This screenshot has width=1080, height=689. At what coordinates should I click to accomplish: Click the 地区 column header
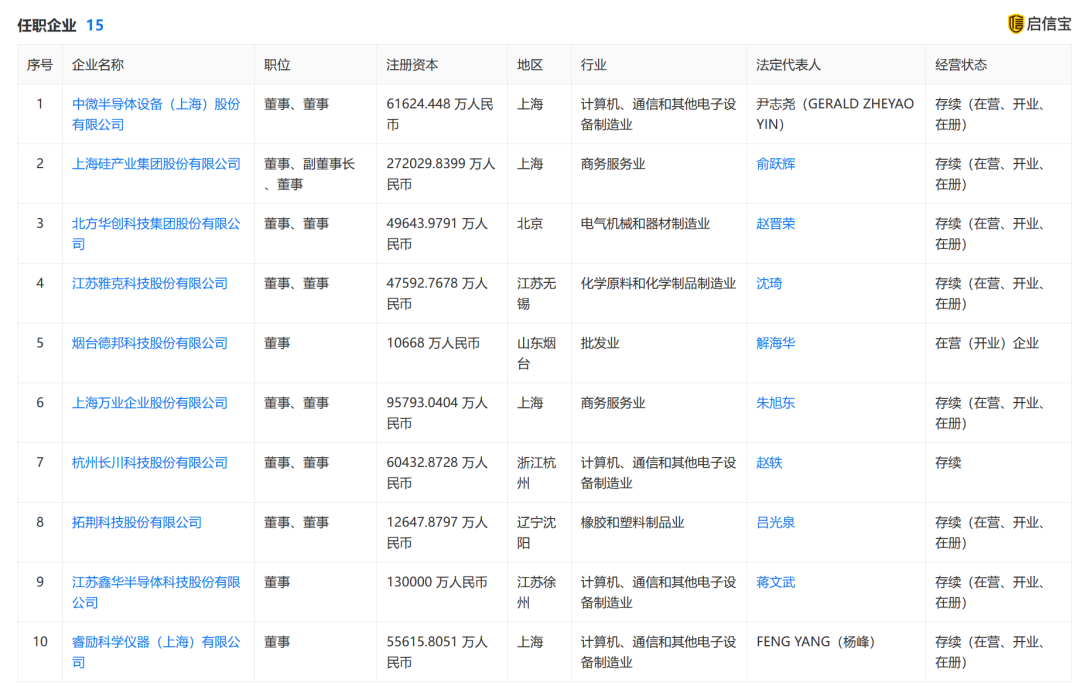pos(530,65)
